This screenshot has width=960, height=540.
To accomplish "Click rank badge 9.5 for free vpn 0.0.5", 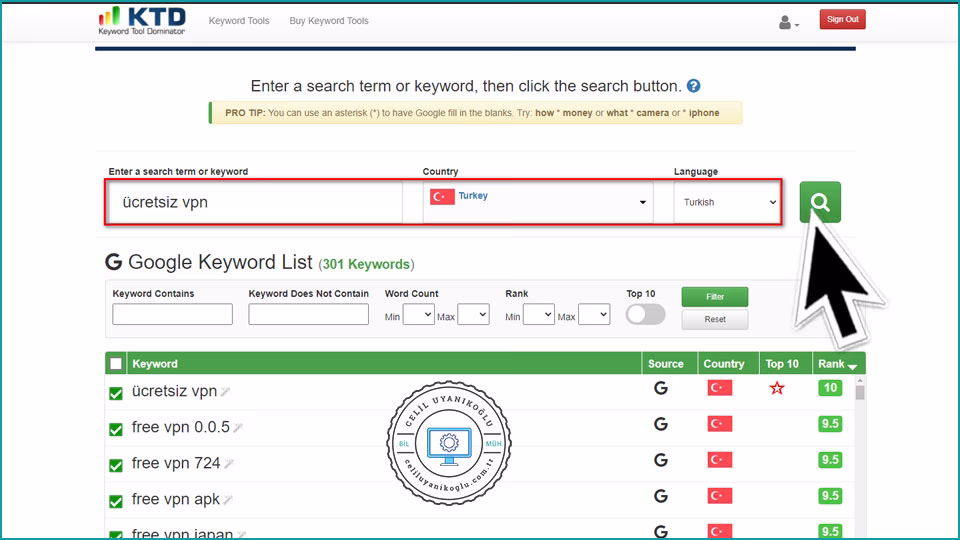I will pyautogui.click(x=830, y=424).
